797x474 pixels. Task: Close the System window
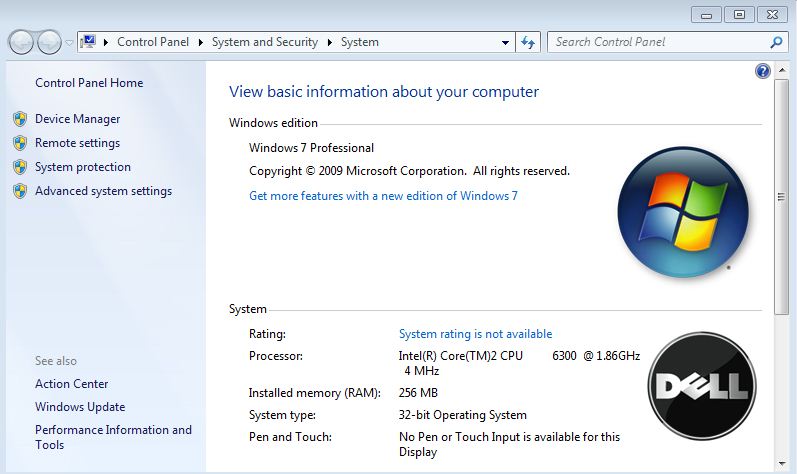(772, 15)
